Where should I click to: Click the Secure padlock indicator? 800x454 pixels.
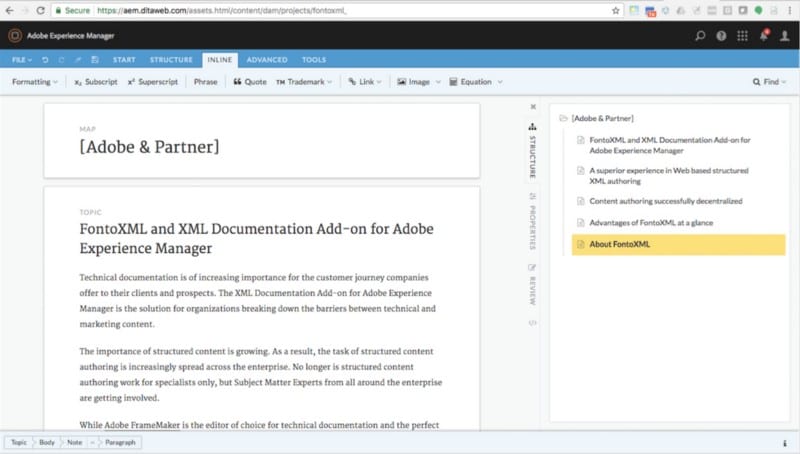click(72, 10)
